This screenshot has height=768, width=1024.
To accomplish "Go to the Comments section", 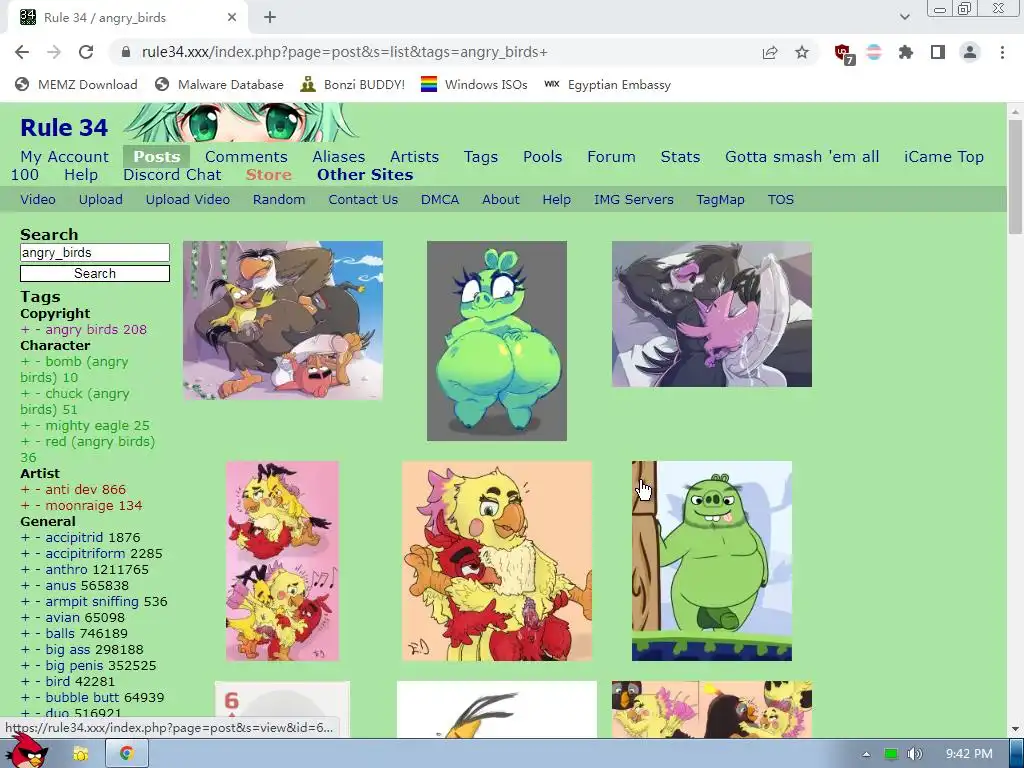I will (246, 157).
